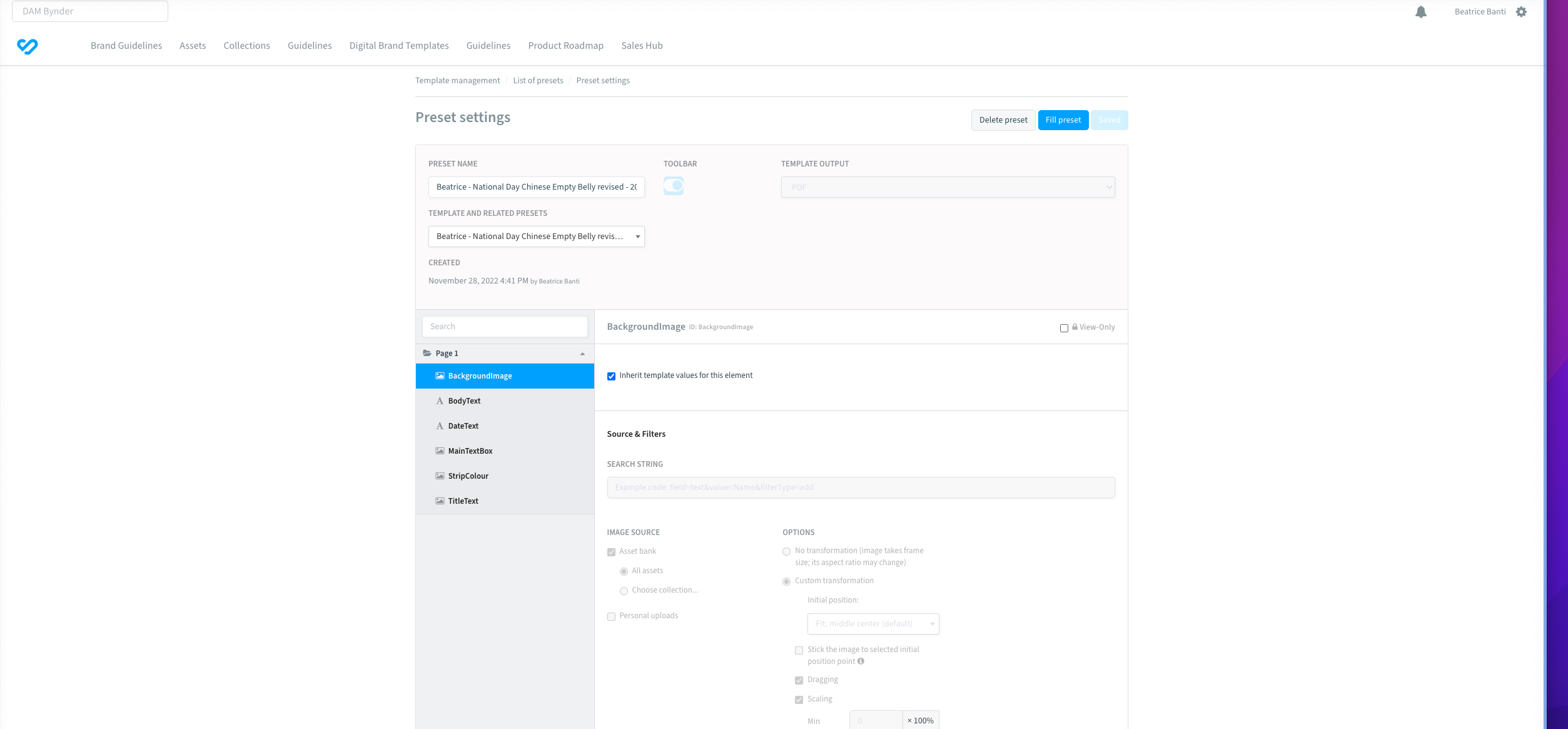Select BackgroundImage element in the tree
The image size is (1568, 729).
[x=505, y=376]
